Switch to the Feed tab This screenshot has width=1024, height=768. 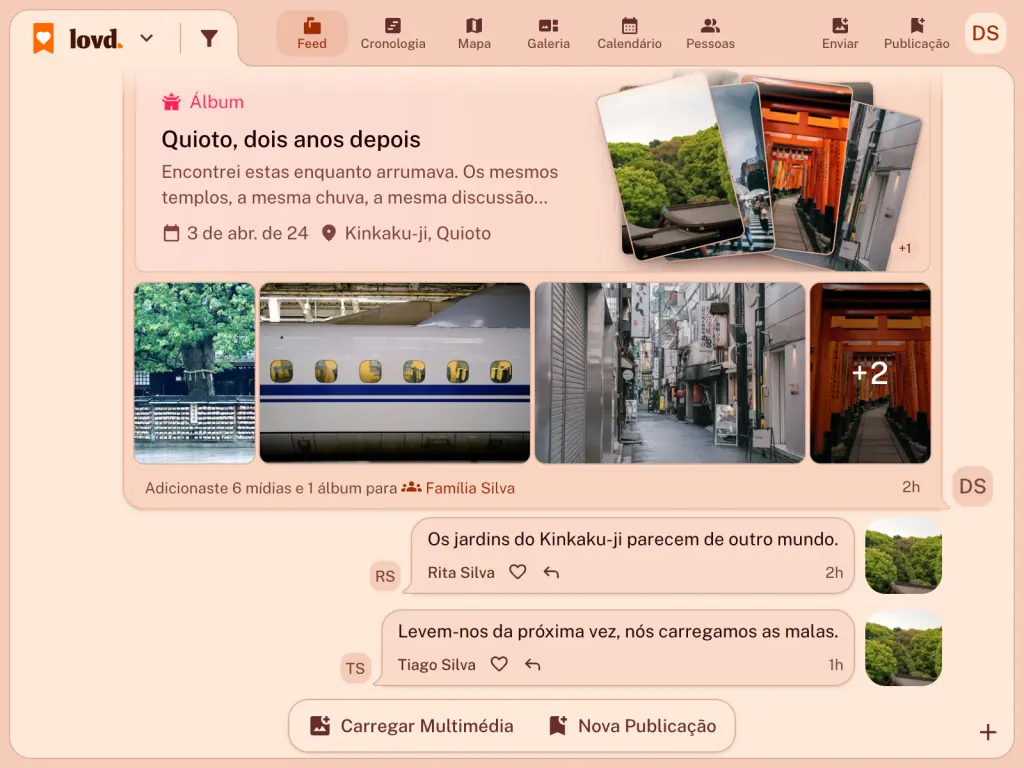click(312, 34)
